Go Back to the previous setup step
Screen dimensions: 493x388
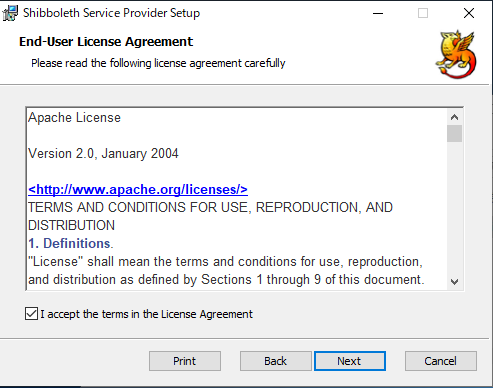pos(276,361)
